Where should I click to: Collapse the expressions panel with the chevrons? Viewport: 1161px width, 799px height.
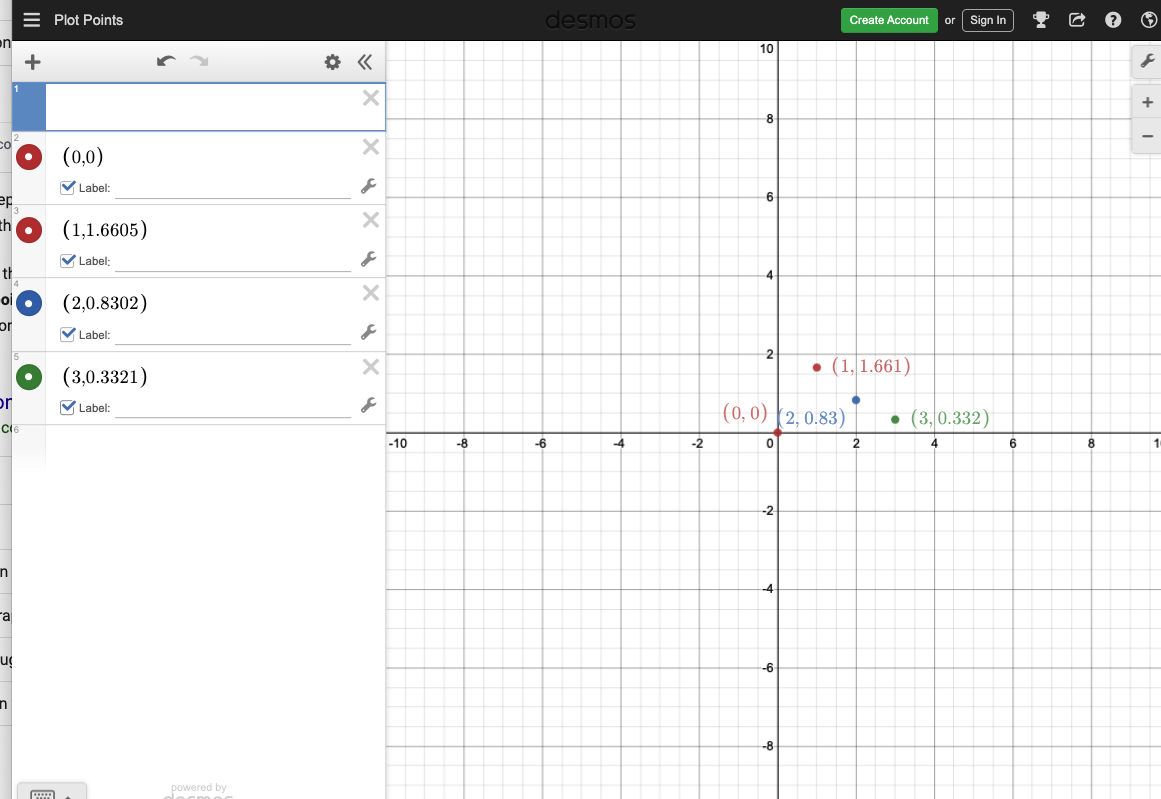point(365,61)
